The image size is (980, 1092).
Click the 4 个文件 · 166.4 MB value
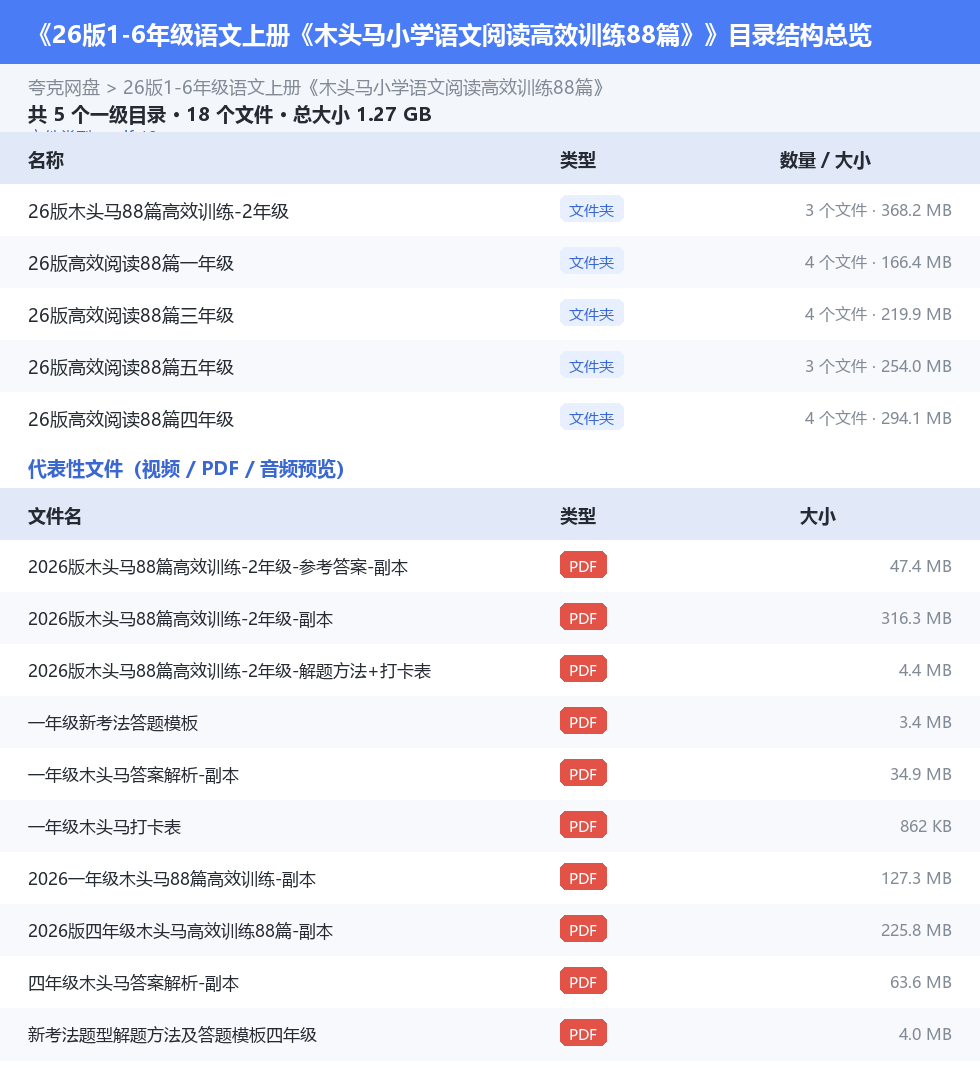tap(878, 263)
